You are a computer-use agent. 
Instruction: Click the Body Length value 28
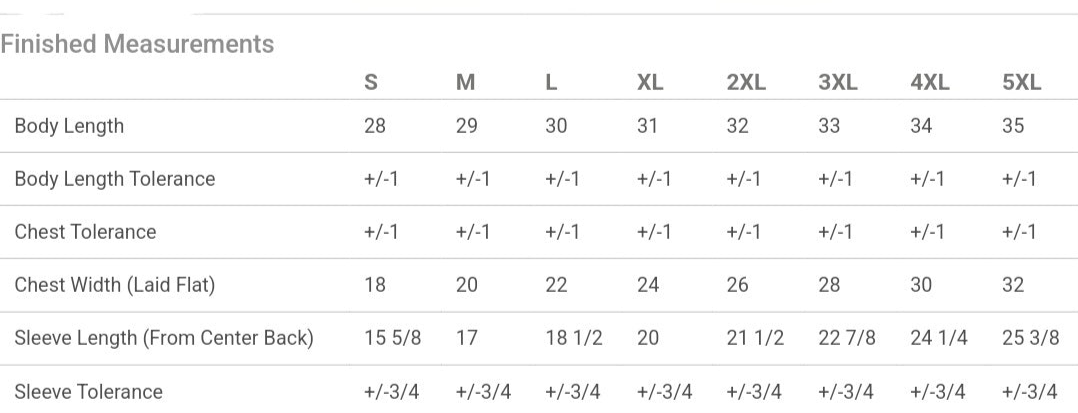pyautogui.click(x=375, y=126)
